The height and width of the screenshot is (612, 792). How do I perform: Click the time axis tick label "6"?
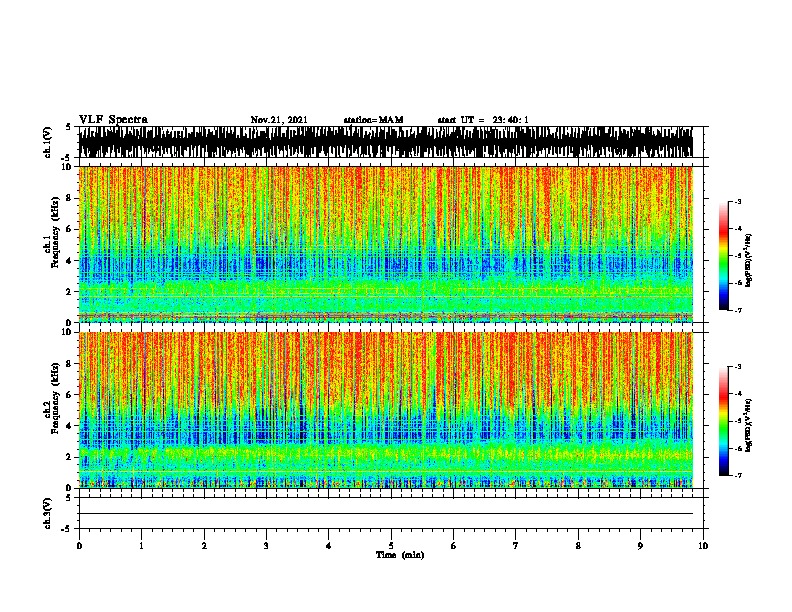coord(454,546)
